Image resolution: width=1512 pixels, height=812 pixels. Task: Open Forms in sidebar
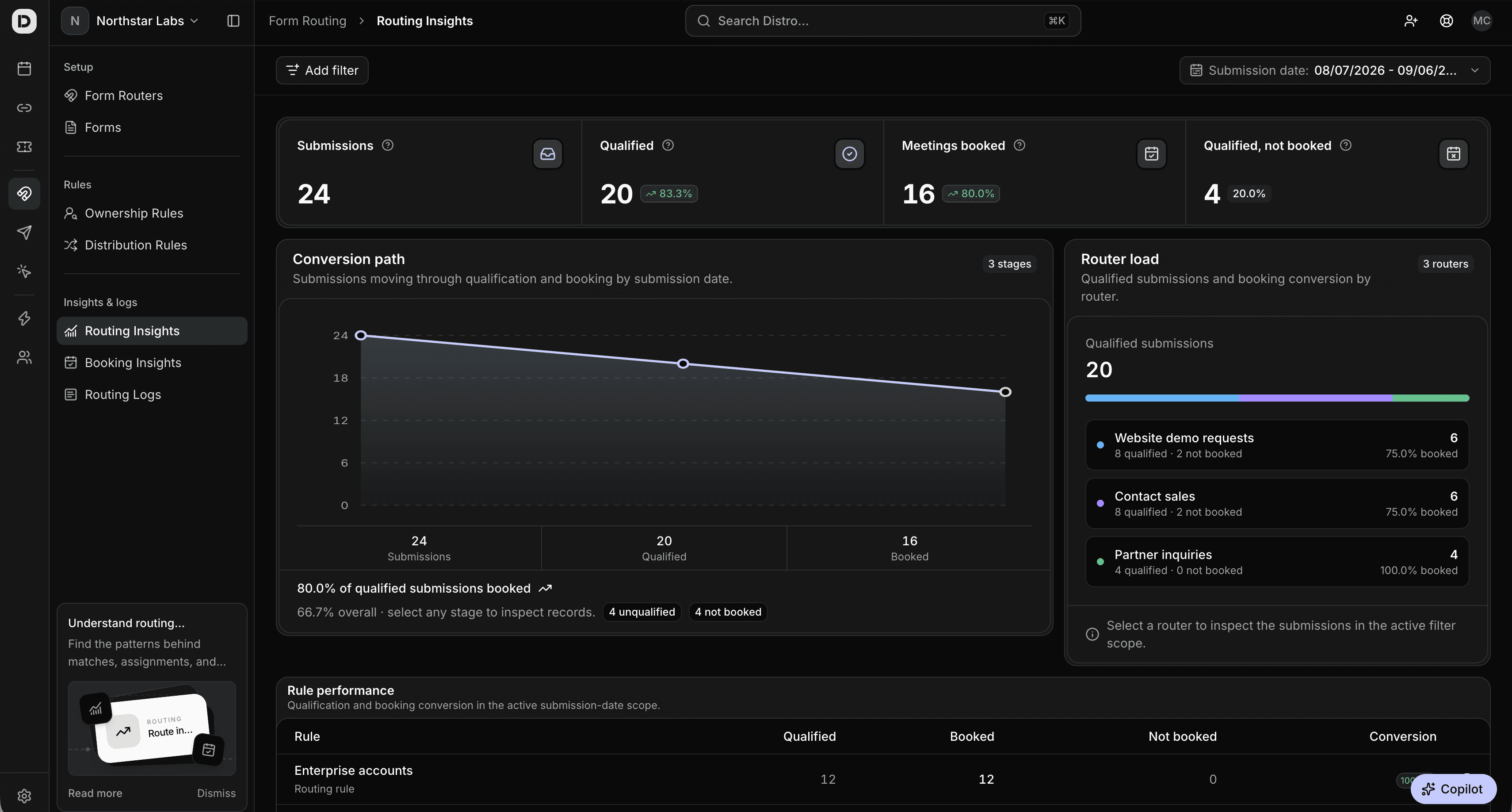click(x=152, y=127)
